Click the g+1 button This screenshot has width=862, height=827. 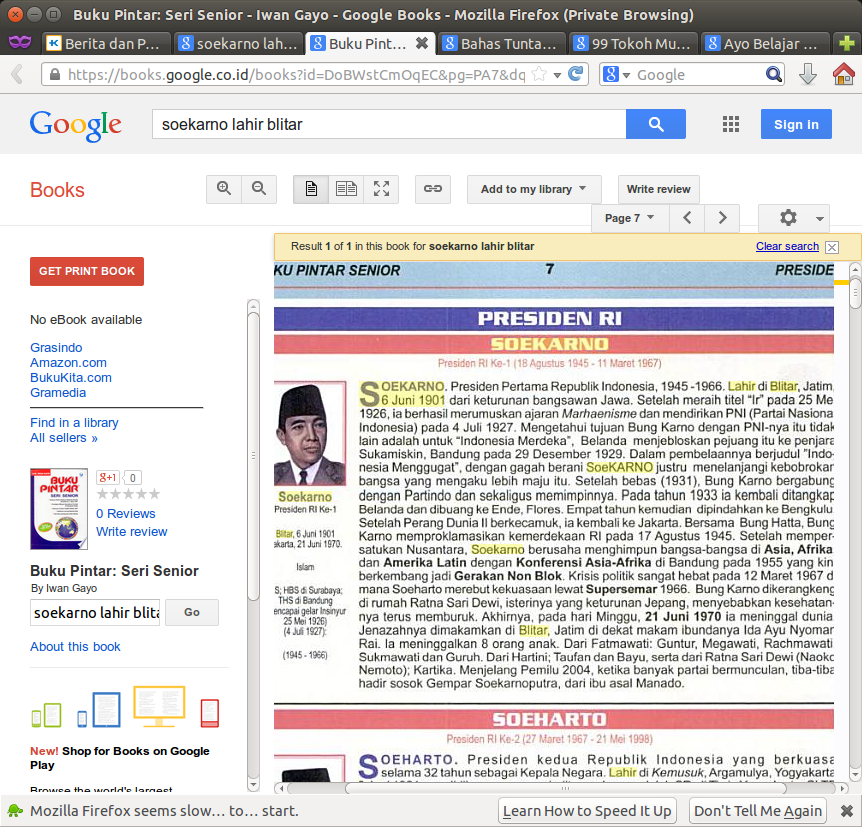pos(107,478)
